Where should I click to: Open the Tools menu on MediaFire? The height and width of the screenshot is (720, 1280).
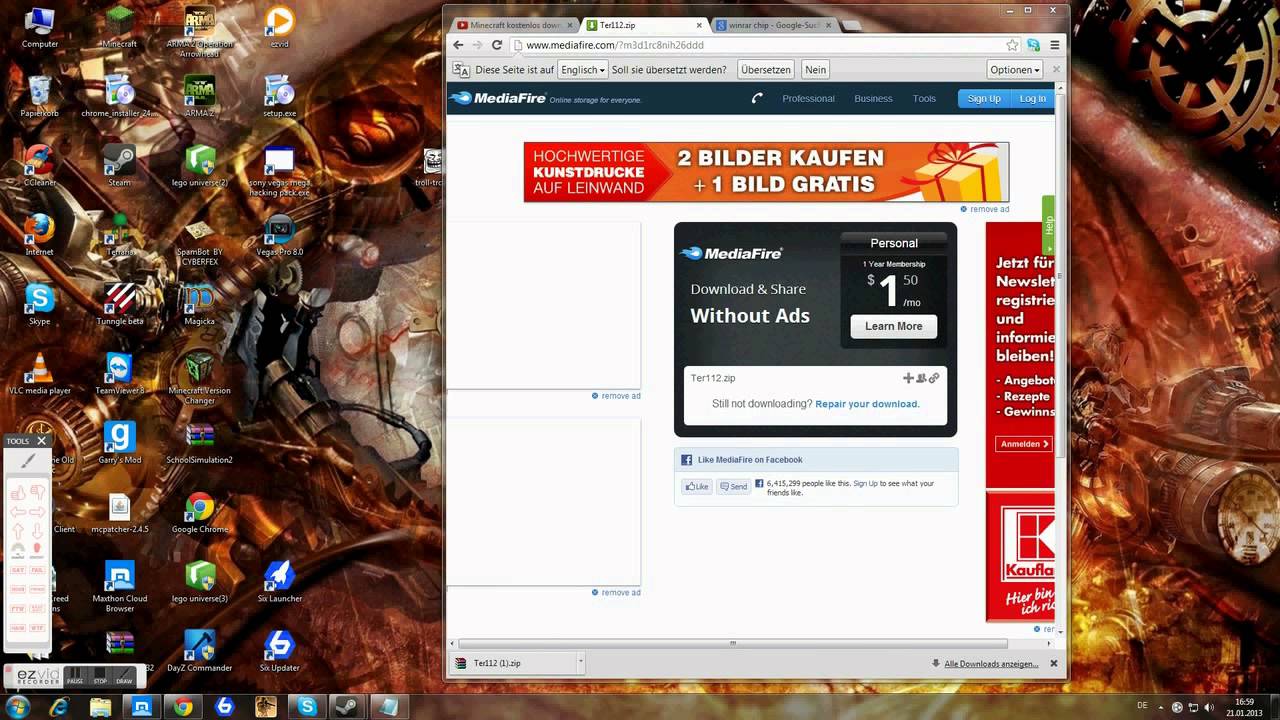[x=924, y=98]
